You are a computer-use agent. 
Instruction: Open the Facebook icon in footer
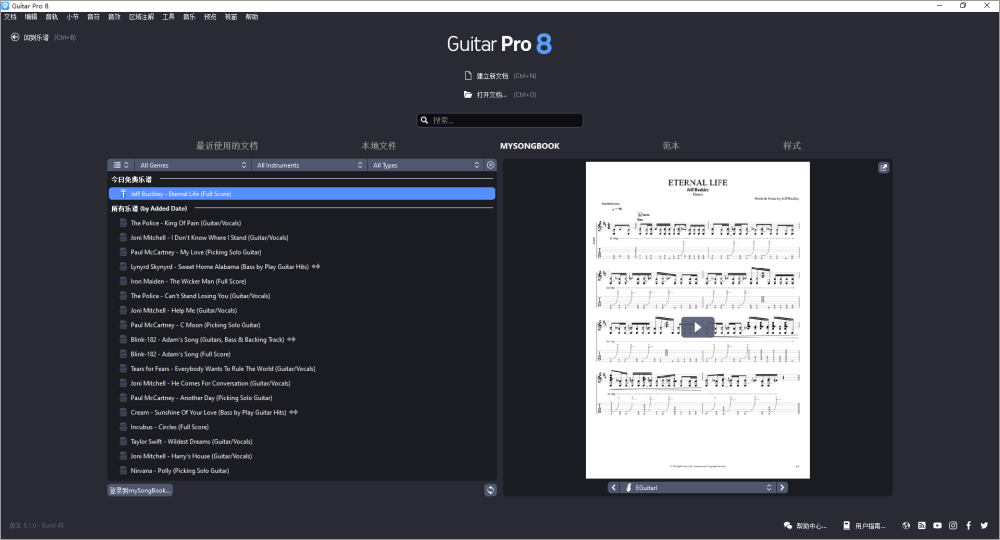[968, 525]
